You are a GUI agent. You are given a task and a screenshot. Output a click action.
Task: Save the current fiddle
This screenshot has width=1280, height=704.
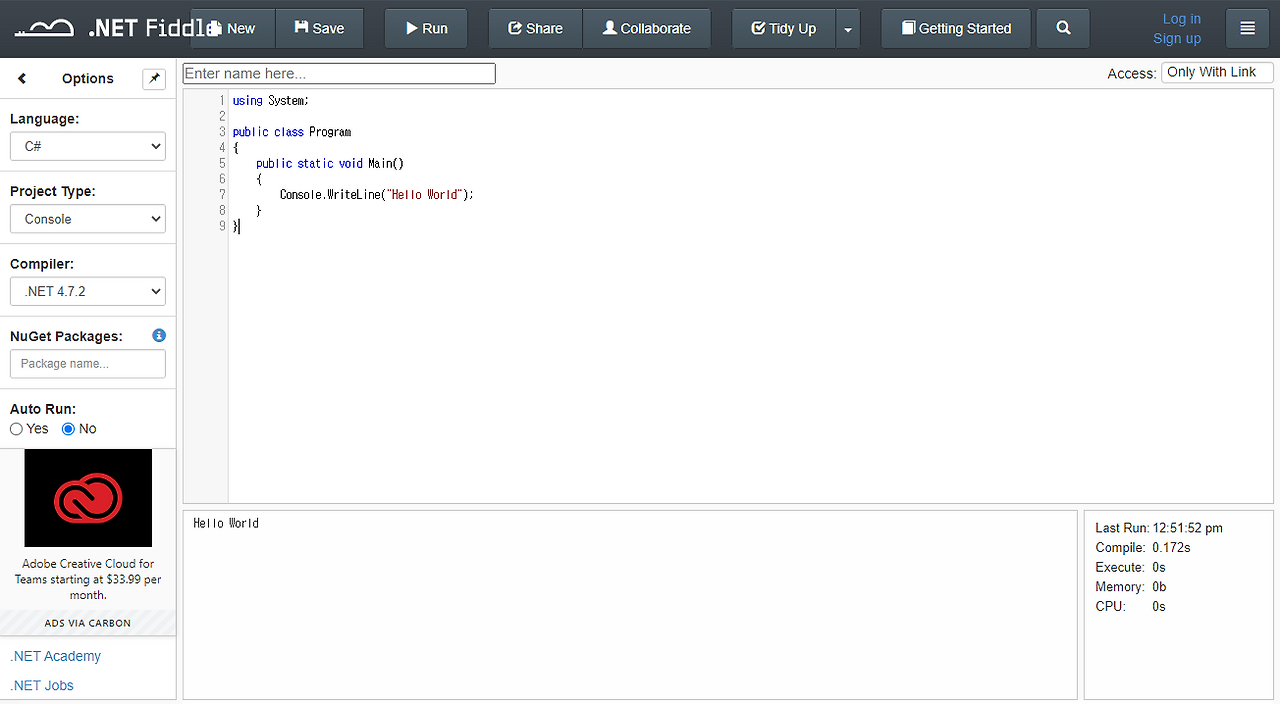pyautogui.click(x=319, y=27)
